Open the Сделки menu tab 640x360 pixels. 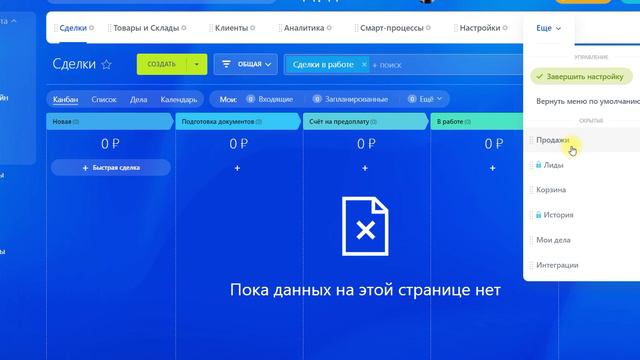73,28
